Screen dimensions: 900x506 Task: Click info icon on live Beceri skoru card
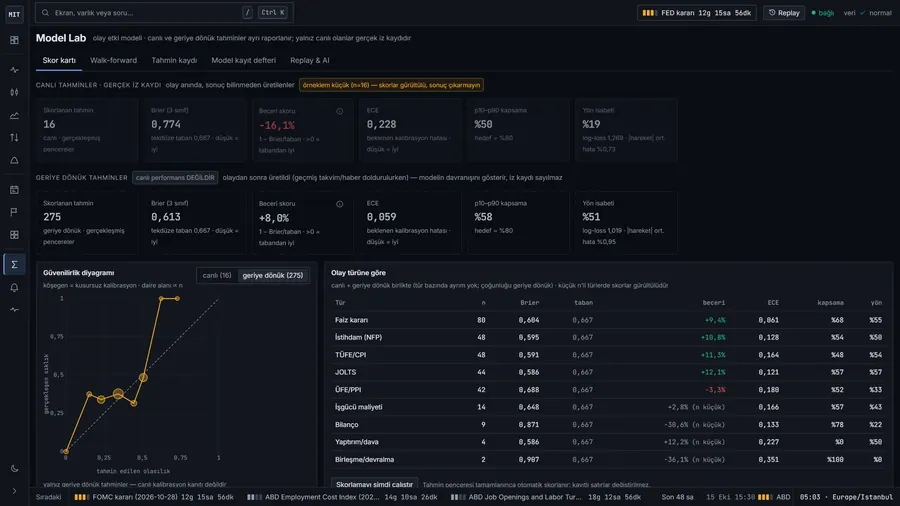coord(339,111)
